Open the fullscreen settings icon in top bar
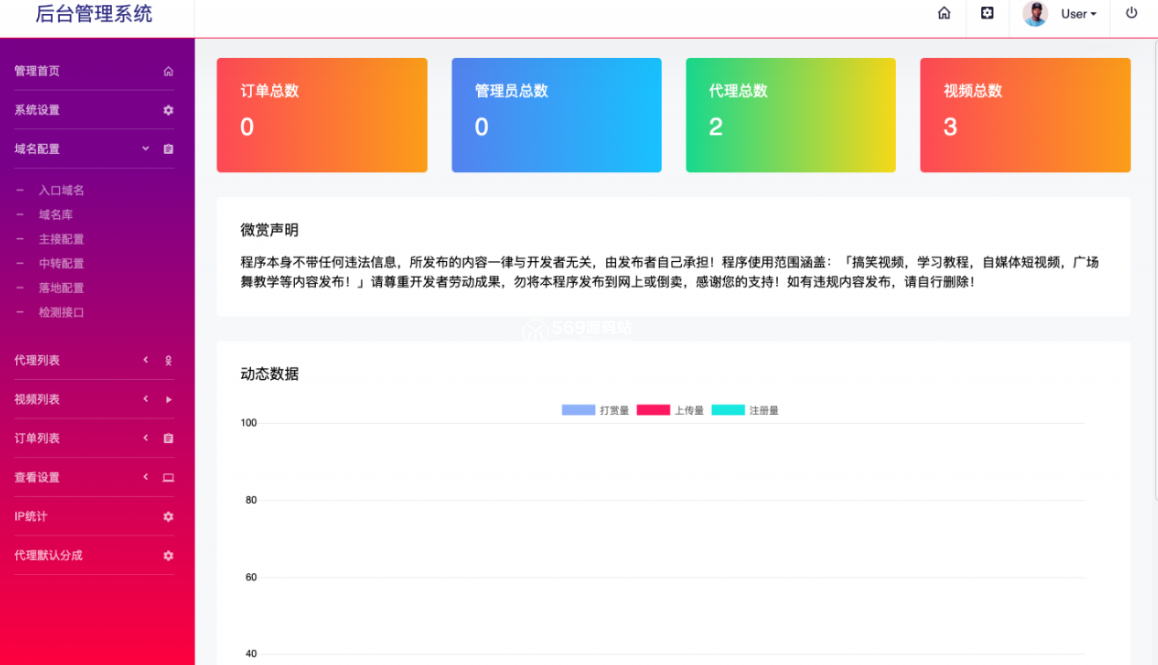Image resolution: width=1158 pixels, height=665 pixels. [x=987, y=13]
